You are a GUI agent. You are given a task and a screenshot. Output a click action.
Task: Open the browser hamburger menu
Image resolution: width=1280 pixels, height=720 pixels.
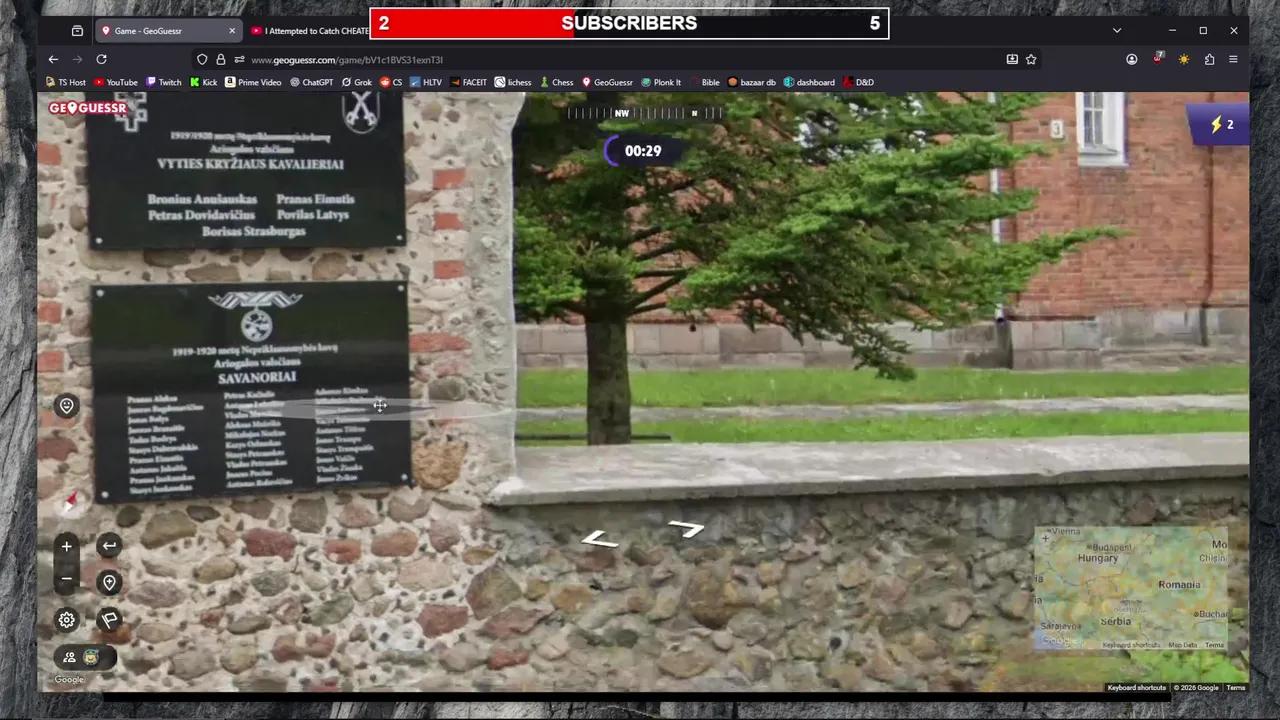pos(1233,59)
